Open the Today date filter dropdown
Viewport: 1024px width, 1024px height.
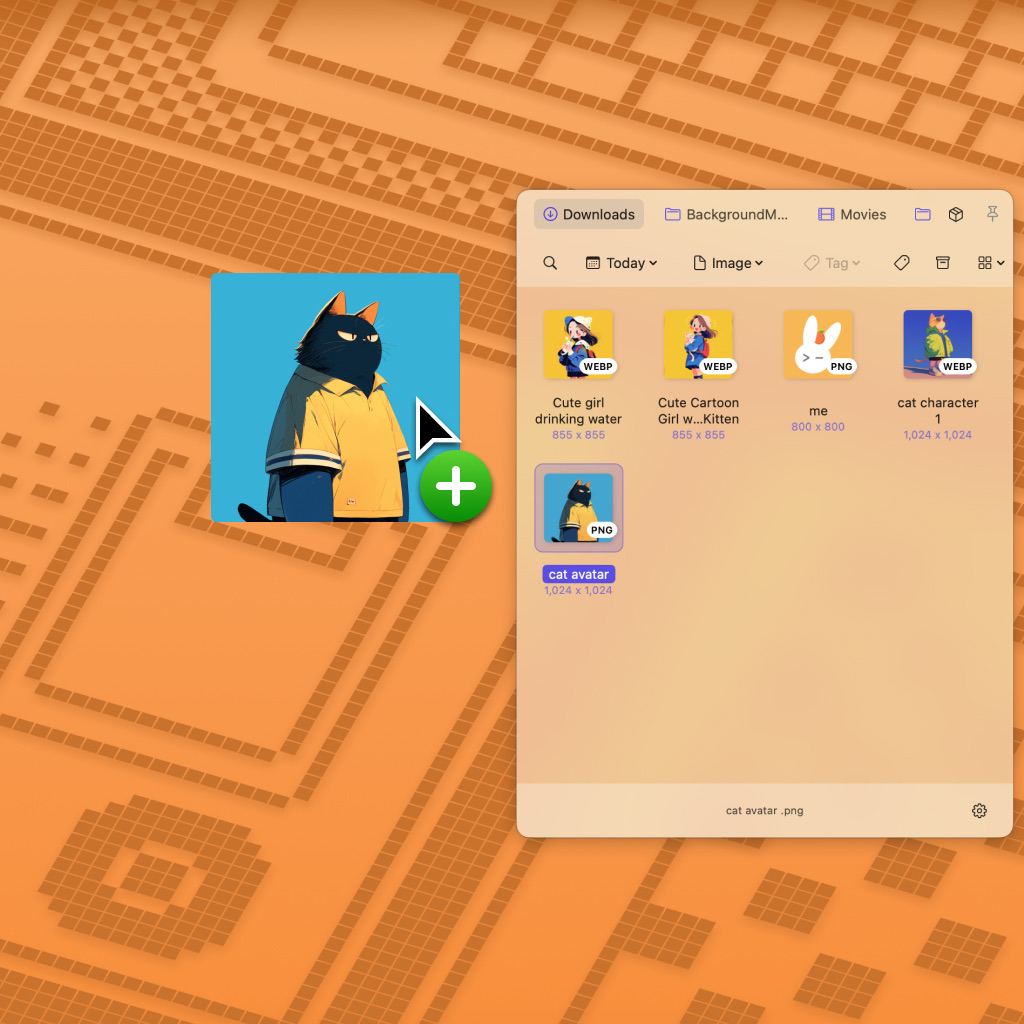[x=621, y=262]
